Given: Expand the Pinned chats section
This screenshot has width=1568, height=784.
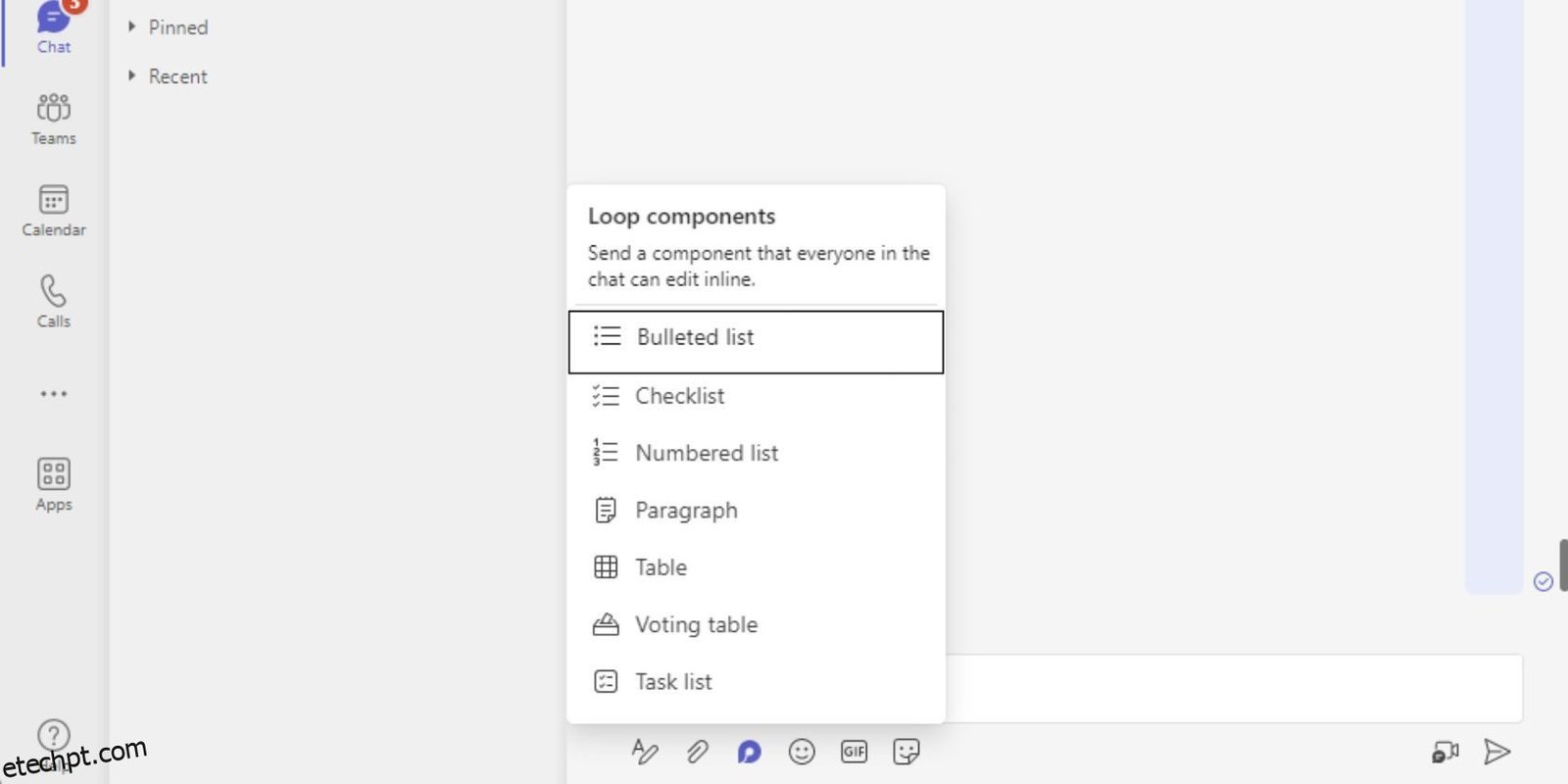Looking at the screenshot, I should coord(178,27).
